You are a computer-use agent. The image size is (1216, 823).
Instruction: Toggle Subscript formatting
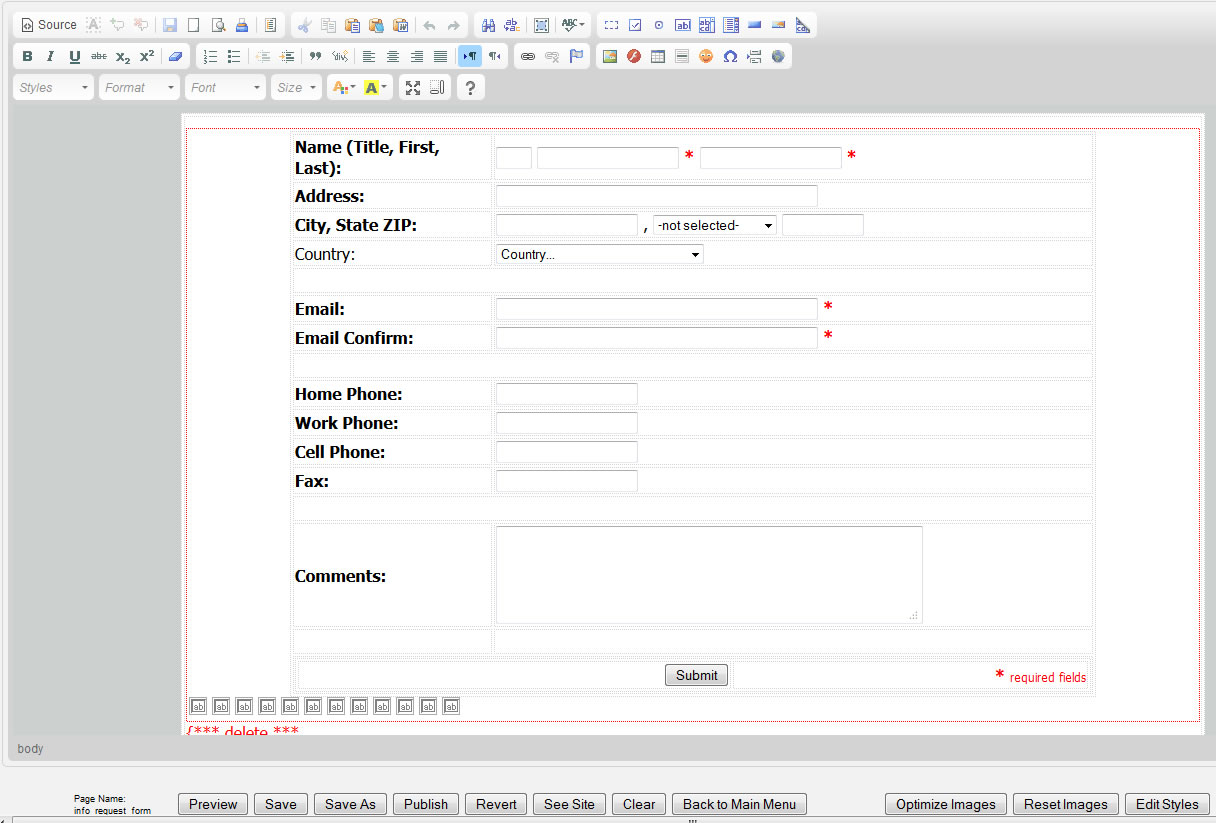click(123, 56)
